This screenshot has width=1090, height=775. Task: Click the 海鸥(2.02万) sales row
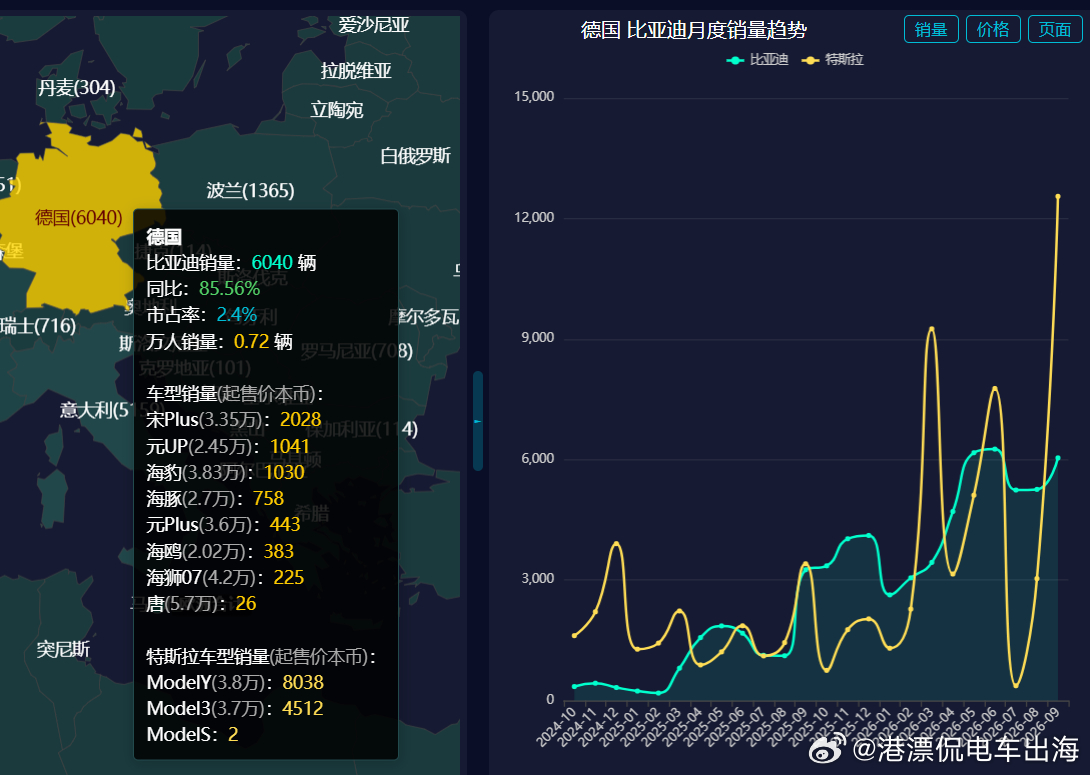pyautogui.click(x=220, y=551)
